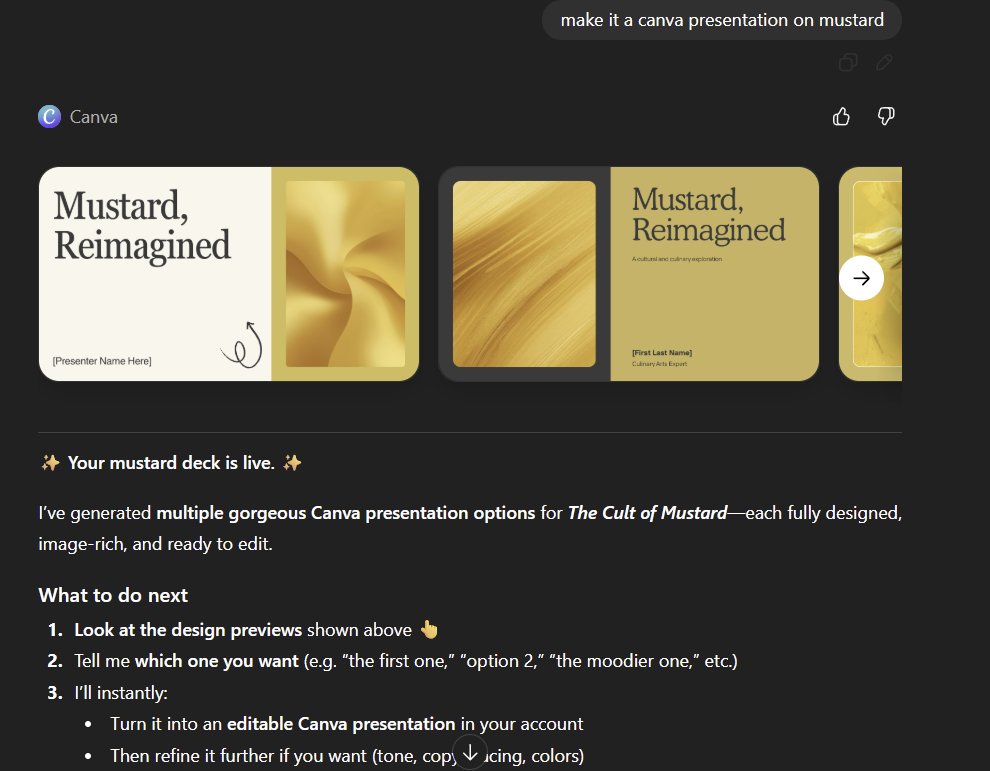Click the Canva logo icon

pyautogui.click(x=49, y=117)
